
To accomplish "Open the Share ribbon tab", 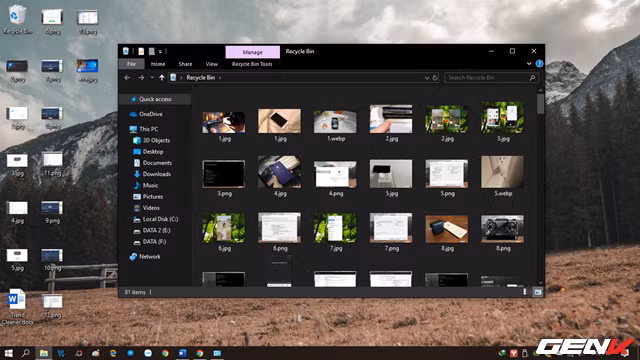I will pyautogui.click(x=185, y=64).
